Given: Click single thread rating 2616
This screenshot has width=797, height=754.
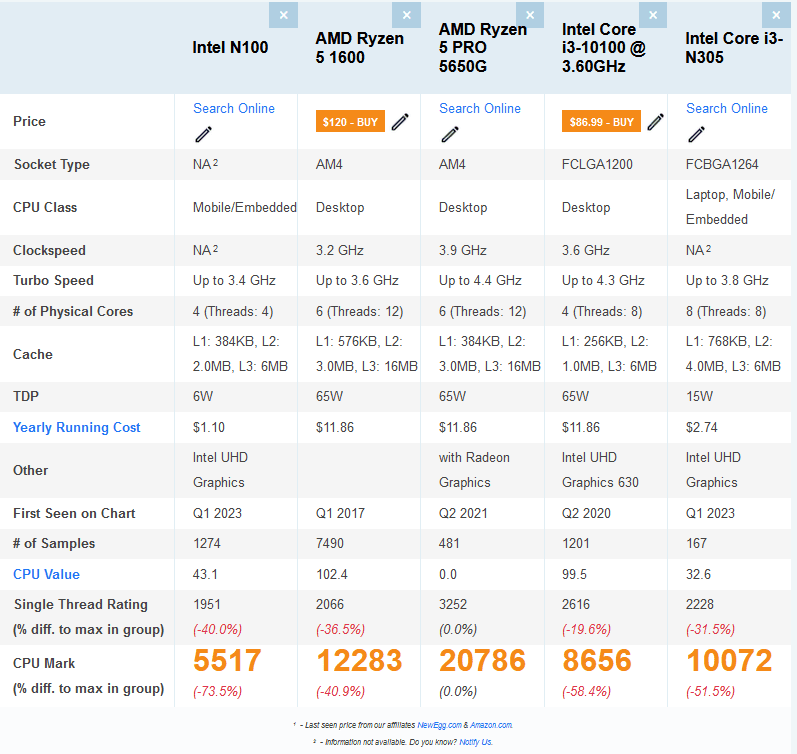Looking at the screenshot, I should (x=576, y=605).
